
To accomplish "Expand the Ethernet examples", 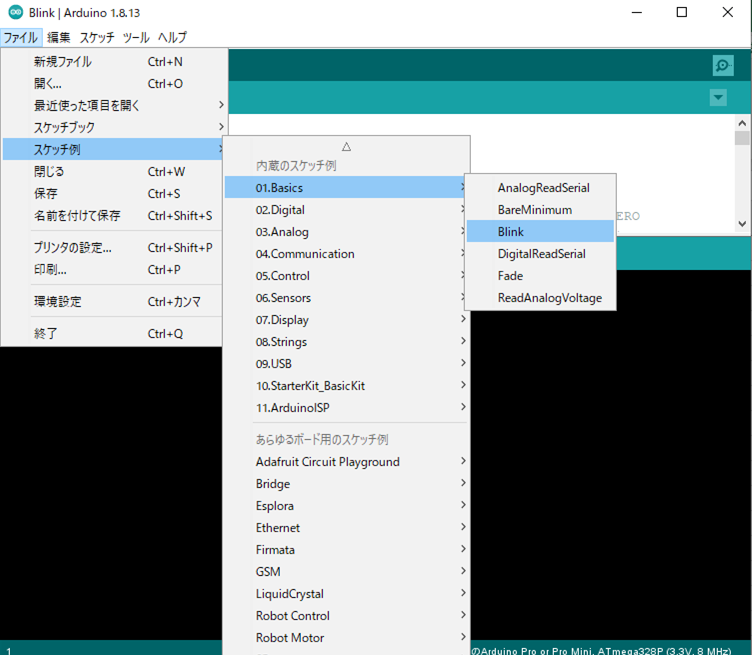I will click(x=346, y=528).
